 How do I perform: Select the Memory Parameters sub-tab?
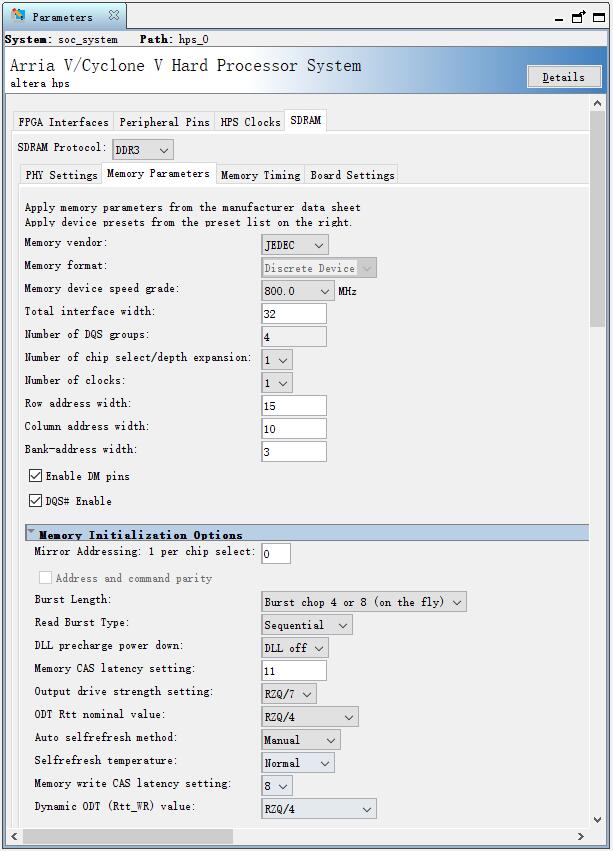click(x=158, y=173)
